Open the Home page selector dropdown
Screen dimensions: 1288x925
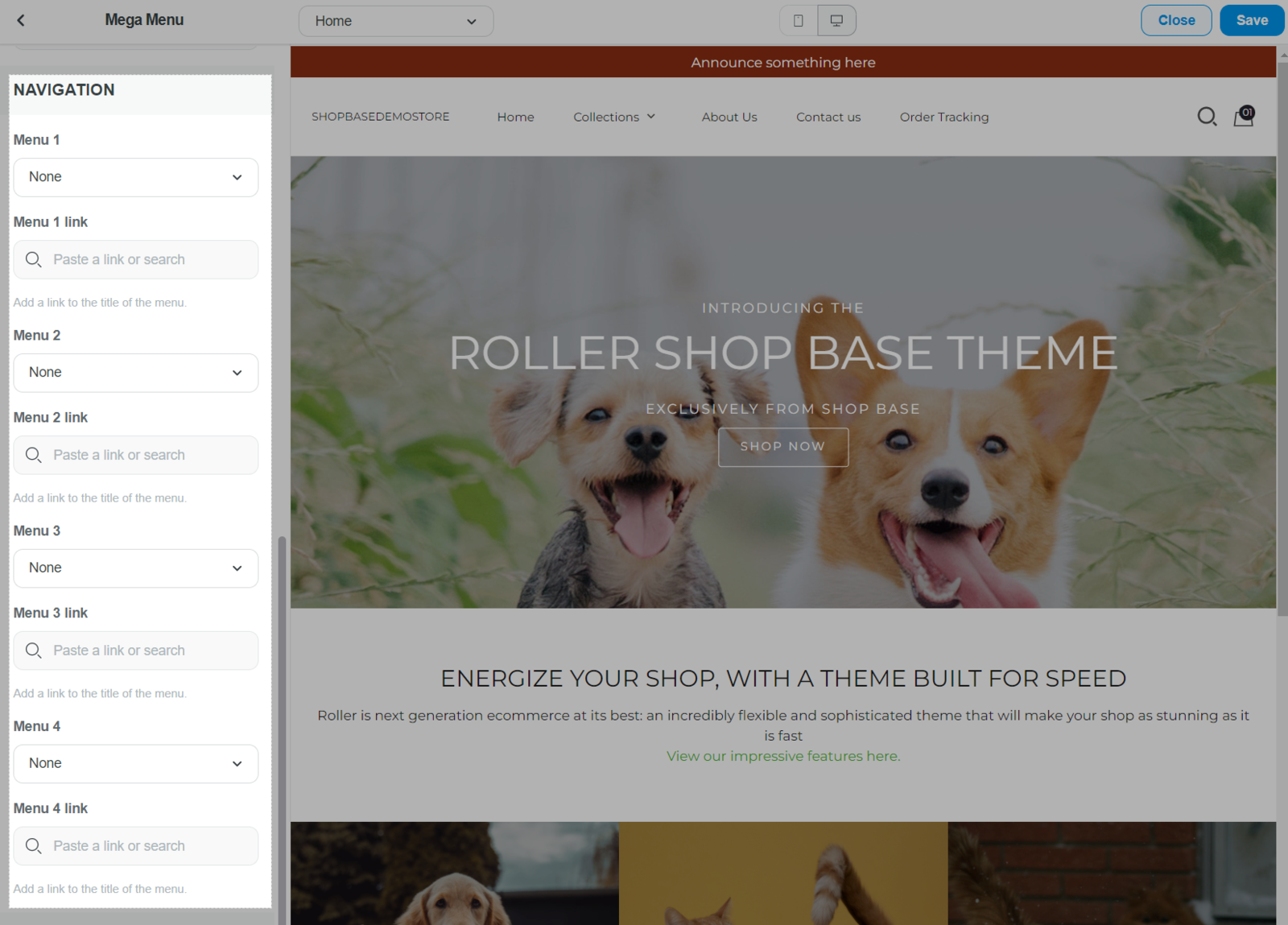[x=396, y=21]
